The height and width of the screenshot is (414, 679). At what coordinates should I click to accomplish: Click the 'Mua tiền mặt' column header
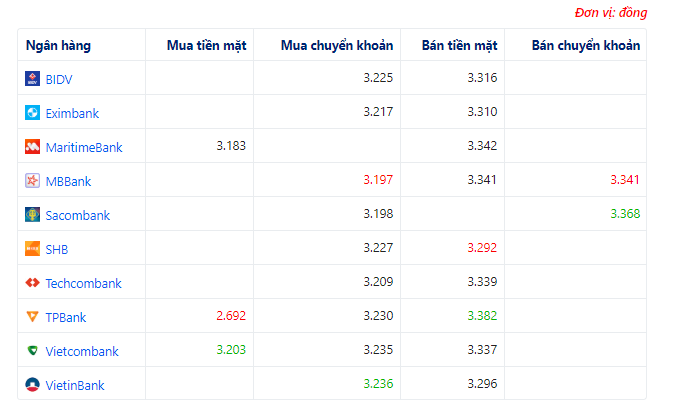point(207,45)
